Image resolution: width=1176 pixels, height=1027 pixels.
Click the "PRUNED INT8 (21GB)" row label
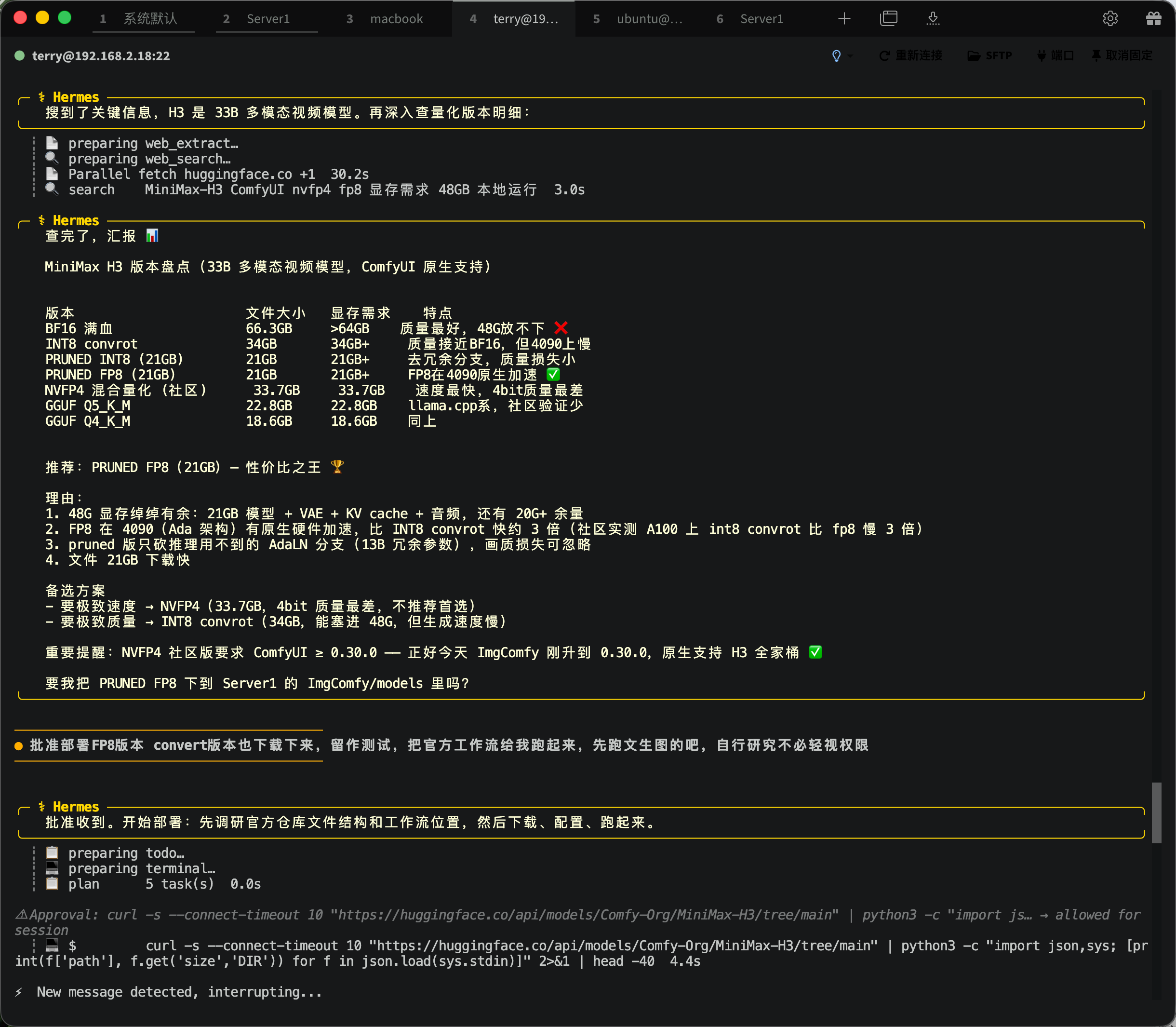click(115, 359)
